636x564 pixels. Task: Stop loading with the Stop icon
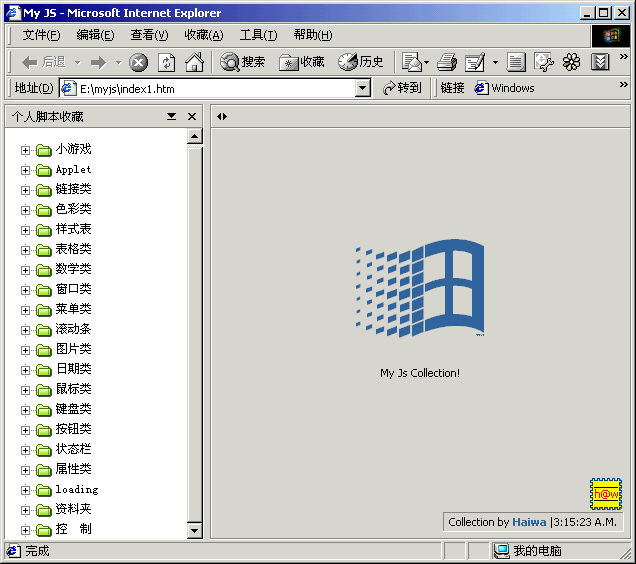138,62
